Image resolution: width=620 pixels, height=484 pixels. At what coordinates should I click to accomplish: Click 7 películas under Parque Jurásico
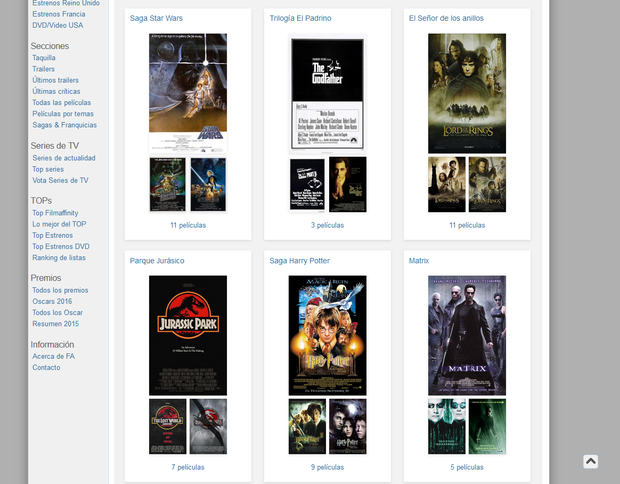click(188, 467)
